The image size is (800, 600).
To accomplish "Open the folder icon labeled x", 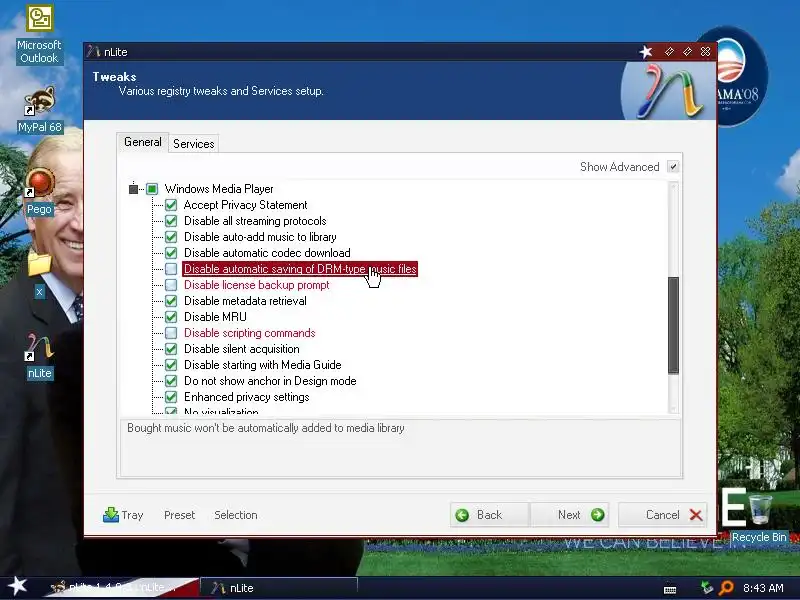I will [x=39, y=274].
